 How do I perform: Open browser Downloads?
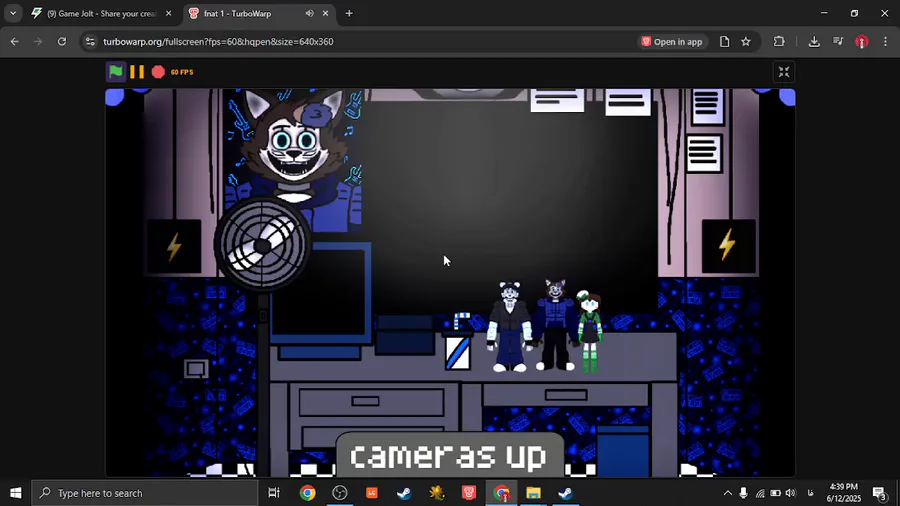click(x=814, y=41)
